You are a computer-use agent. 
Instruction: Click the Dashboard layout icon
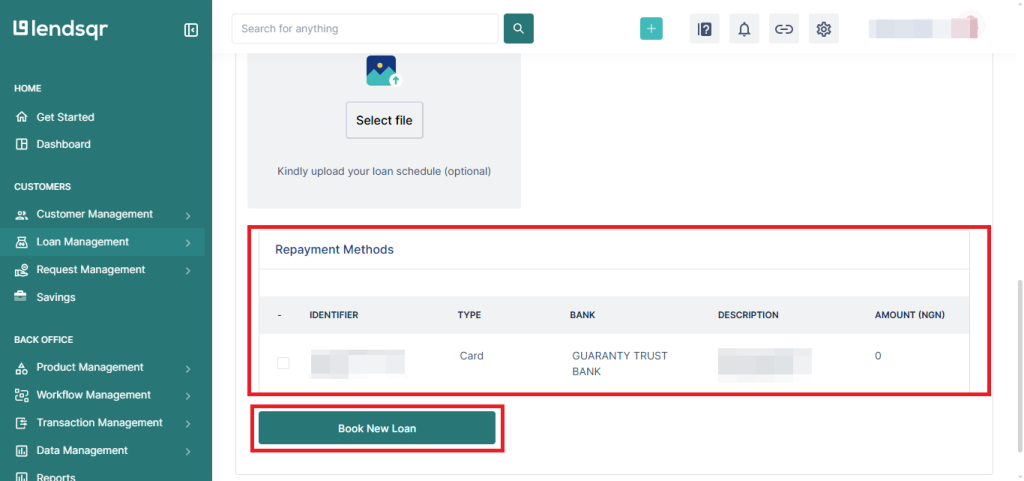(x=22, y=144)
